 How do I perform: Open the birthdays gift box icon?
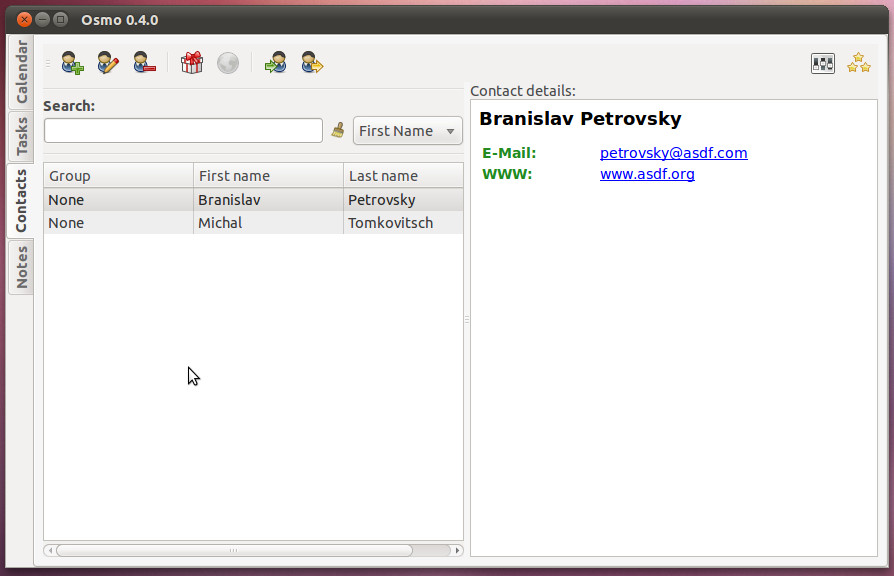(192, 63)
